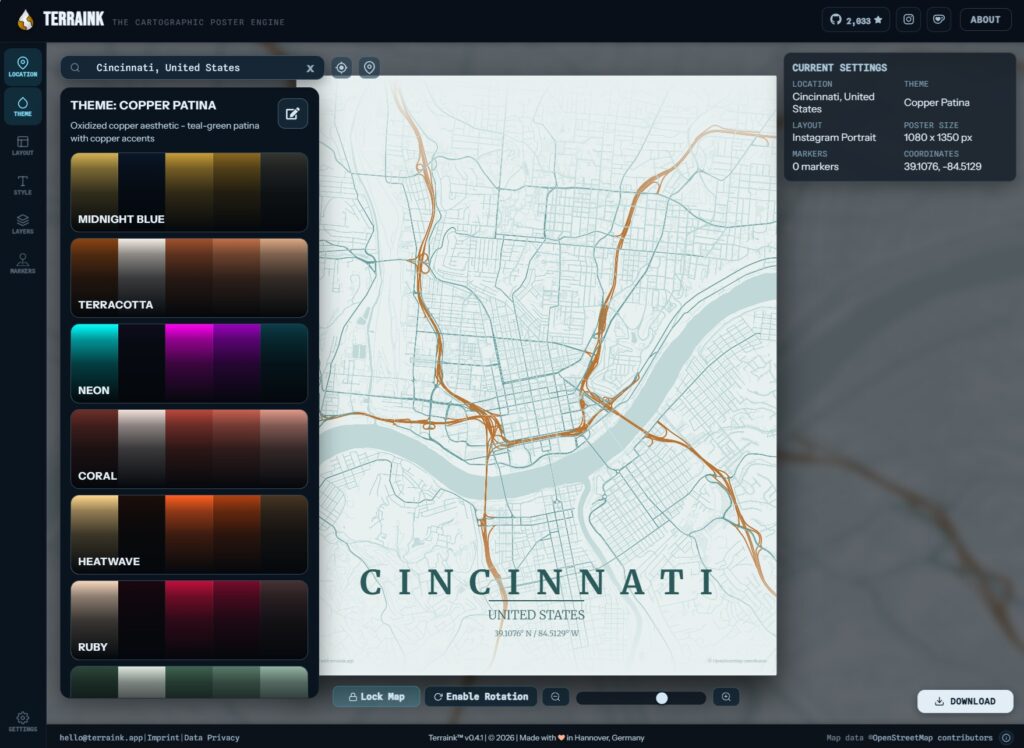The height and width of the screenshot is (748, 1024).
Task: Open the About page
Action: click(x=985, y=20)
